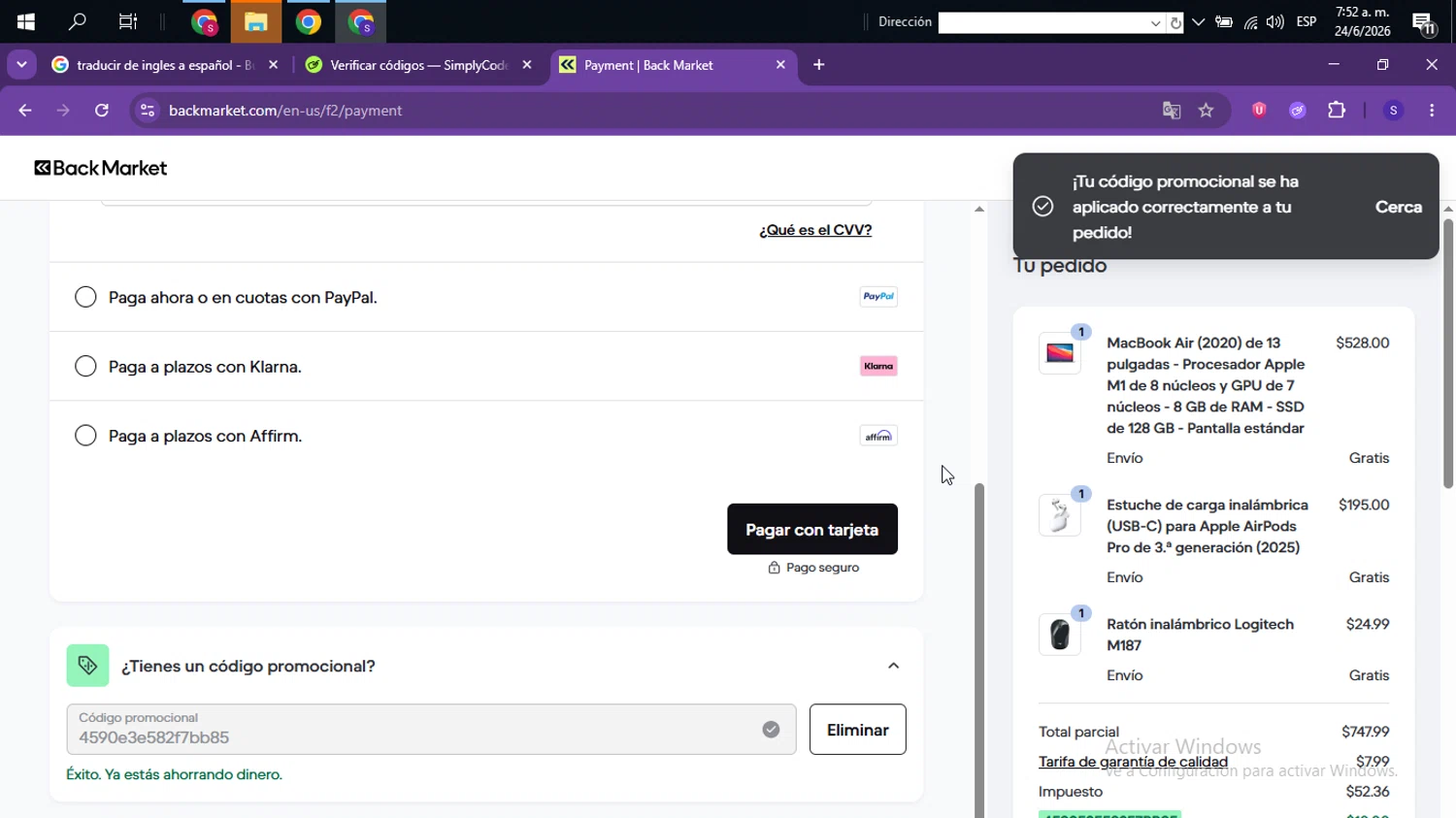Open File Explorer from the taskbar
1456x818 pixels.
(256, 21)
